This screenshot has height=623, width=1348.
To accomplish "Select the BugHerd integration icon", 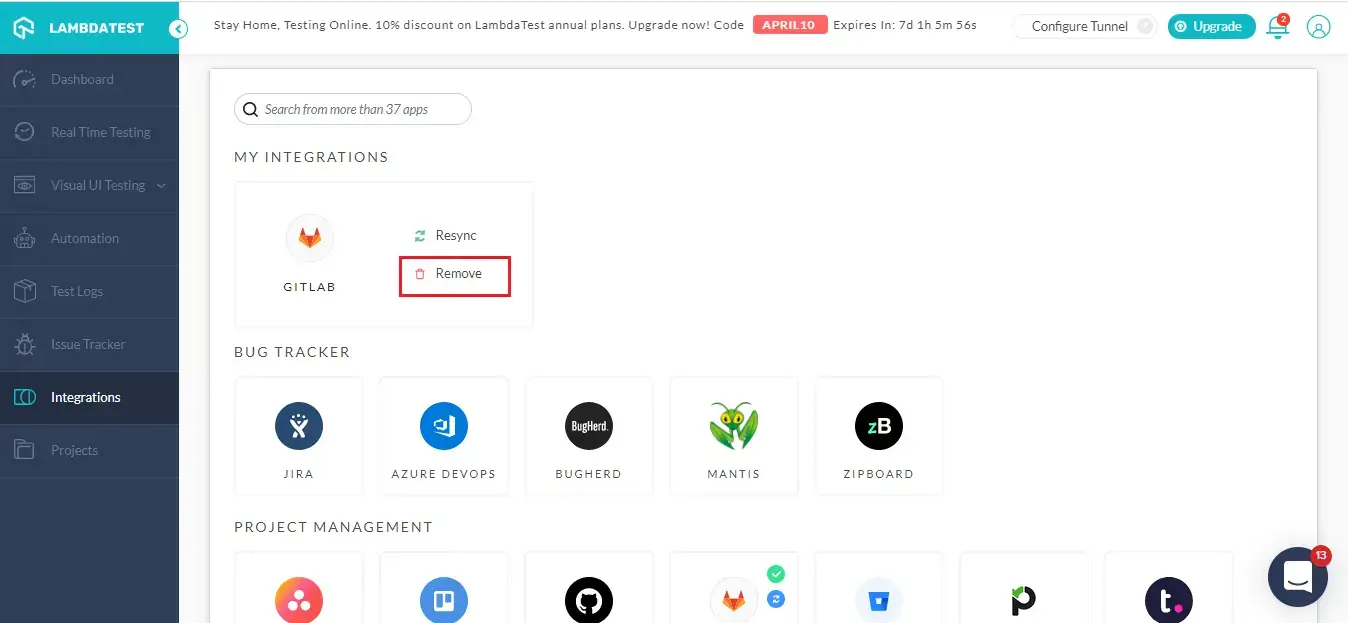I will (588, 427).
